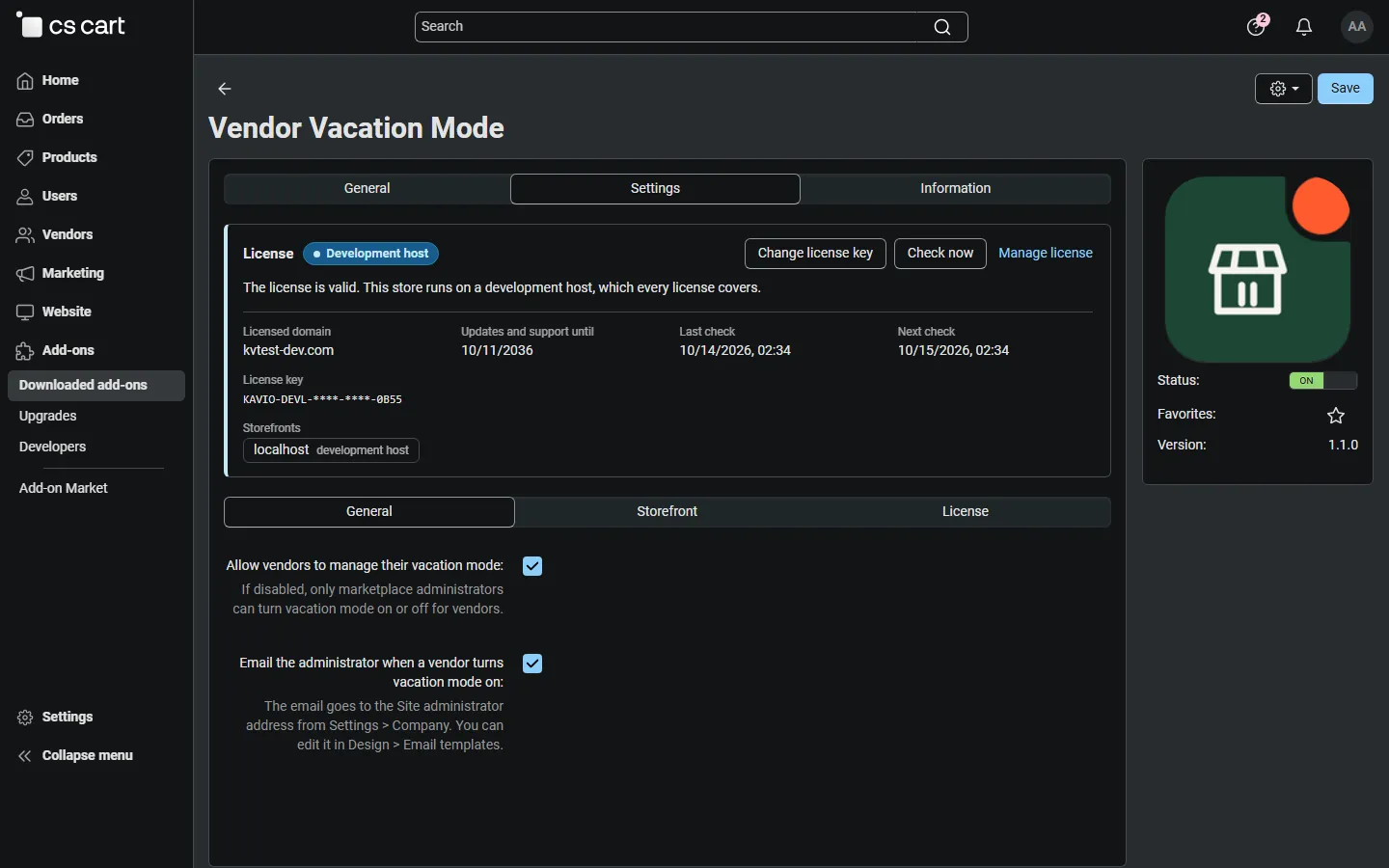Click last check 10/14/2026, 02:34

735,351
